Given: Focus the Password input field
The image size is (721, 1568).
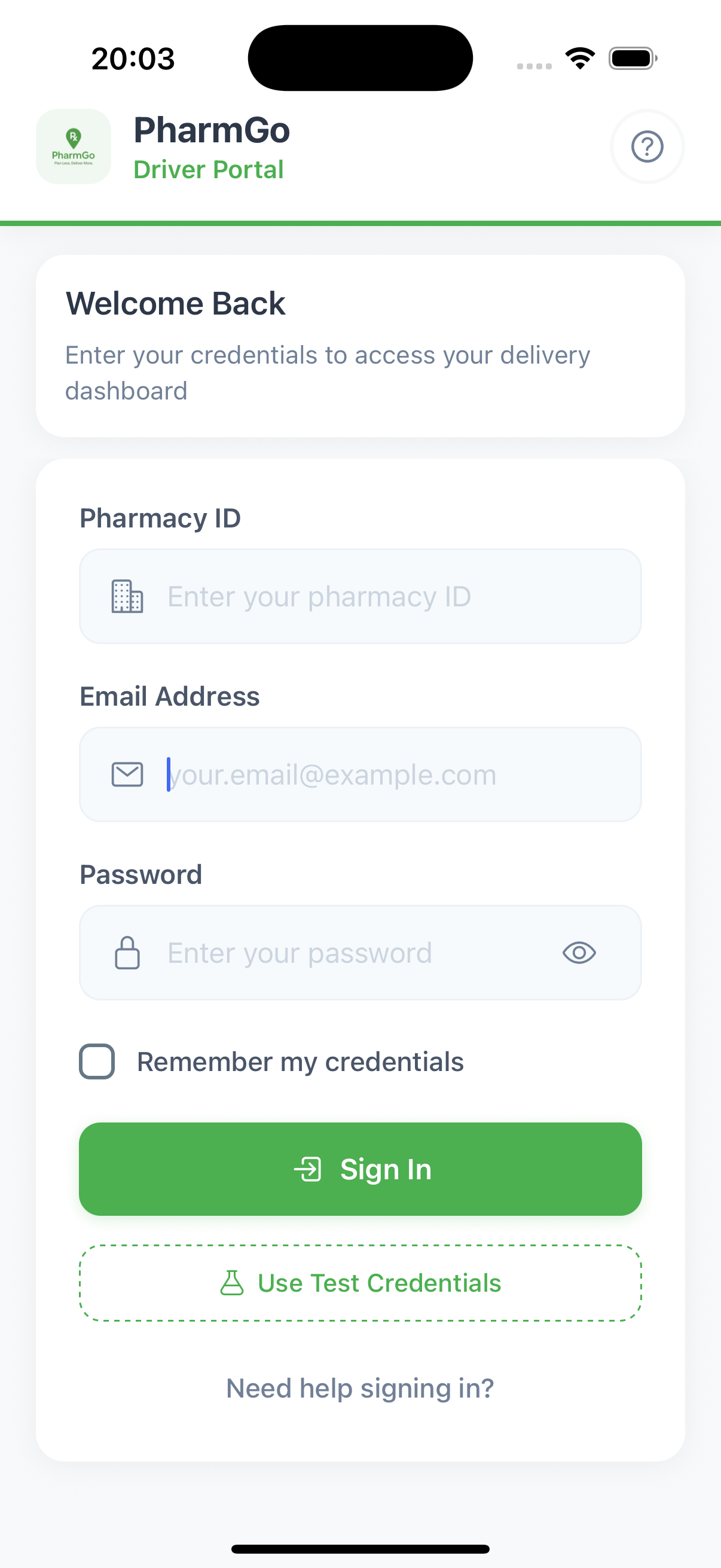Looking at the screenshot, I should pyautogui.click(x=353, y=953).
